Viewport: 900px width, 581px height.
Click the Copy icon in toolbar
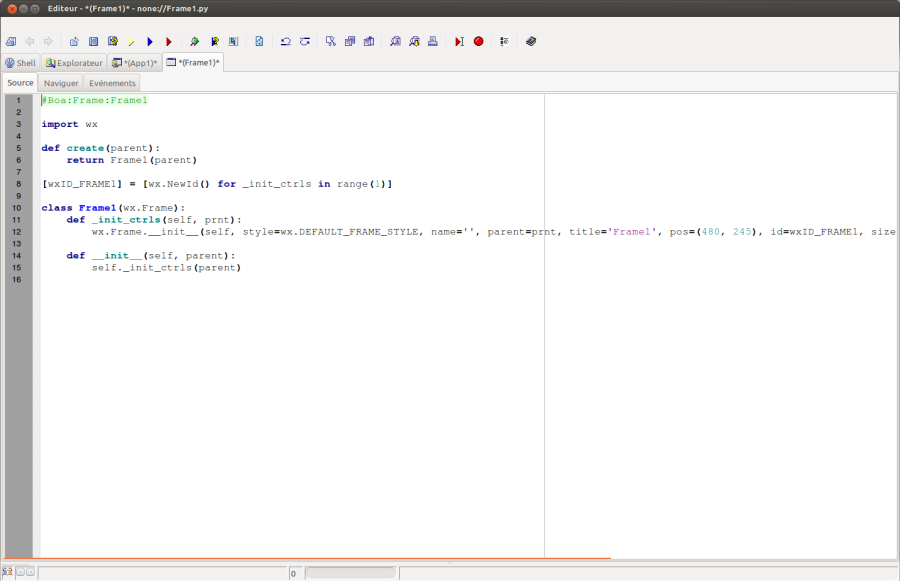coord(350,42)
